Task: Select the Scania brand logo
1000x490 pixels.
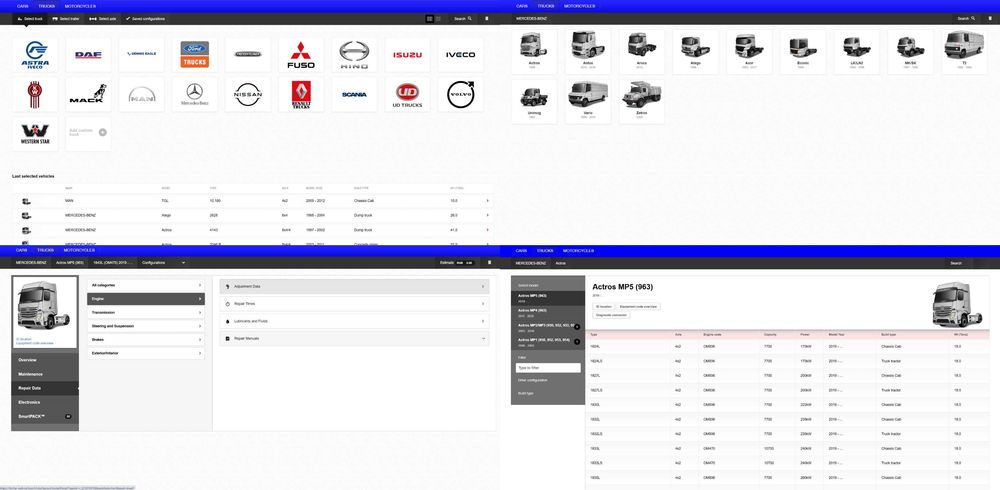Action: point(354,94)
